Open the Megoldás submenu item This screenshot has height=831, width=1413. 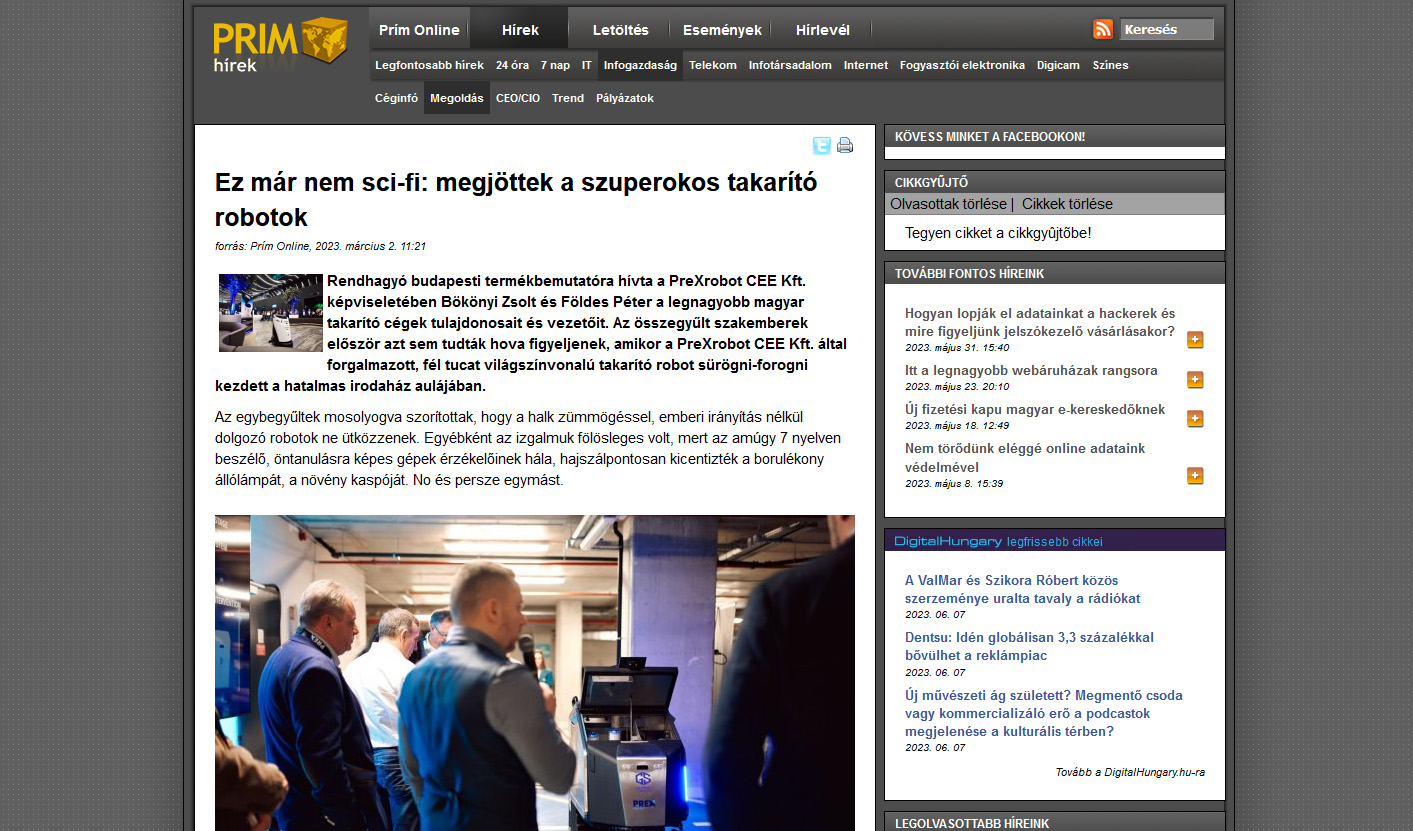click(457, 98)
